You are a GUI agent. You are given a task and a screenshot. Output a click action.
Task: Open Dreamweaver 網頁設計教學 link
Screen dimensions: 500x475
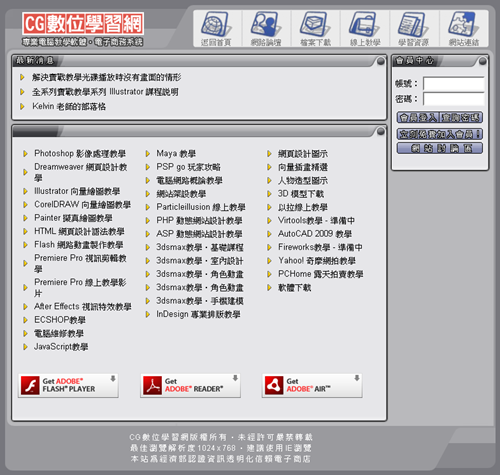(81, 172)
